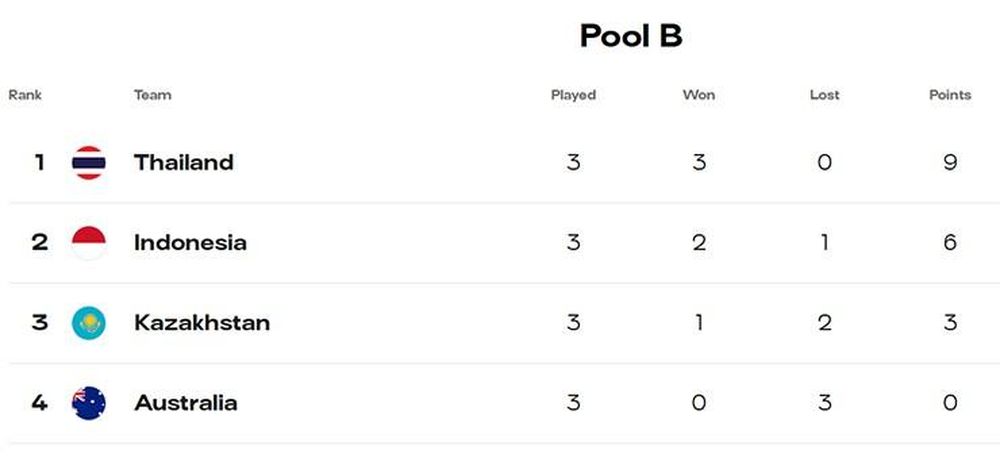
Task: Sort by the Lost column header
Action: [x=825, y=95]
